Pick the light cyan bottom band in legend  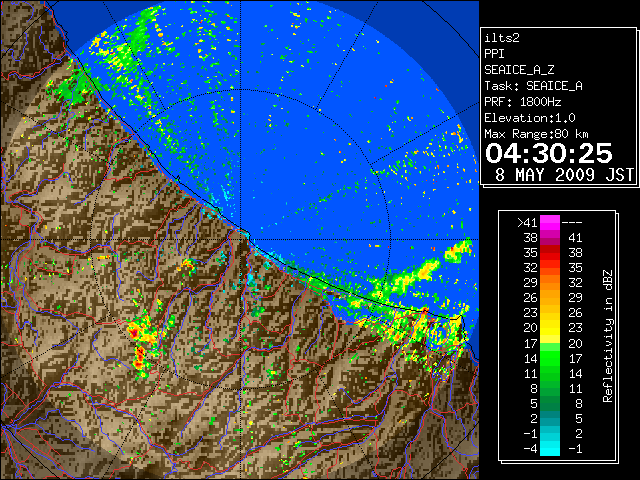[550, 448]
